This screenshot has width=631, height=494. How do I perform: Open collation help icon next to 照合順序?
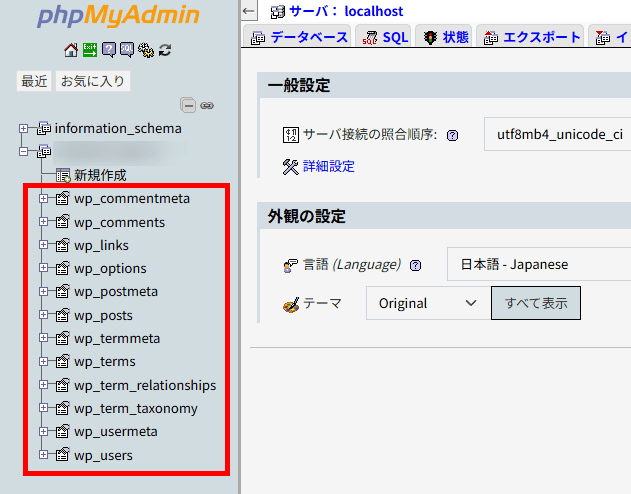point(452,136)
